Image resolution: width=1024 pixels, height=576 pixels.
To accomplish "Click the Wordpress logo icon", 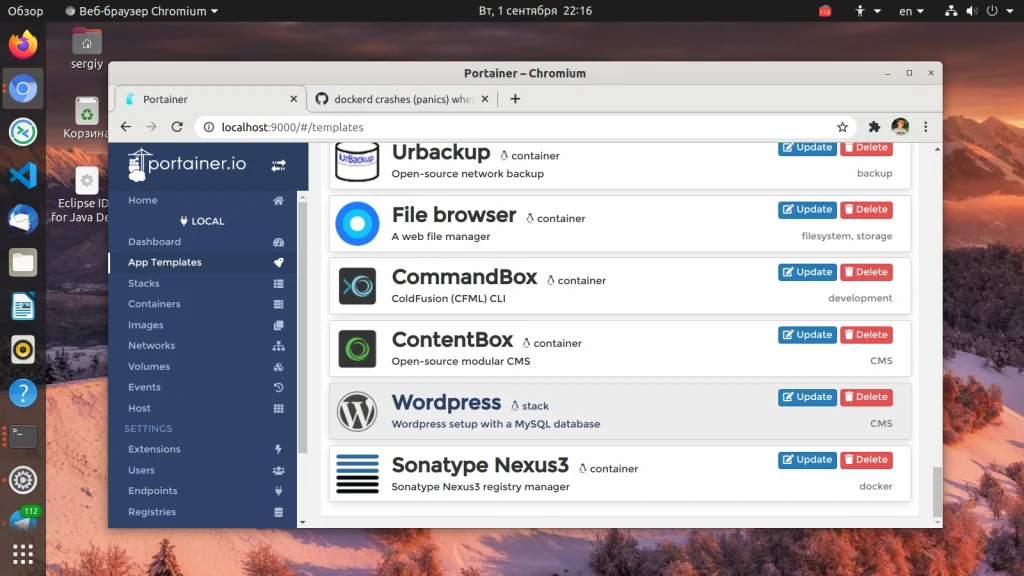I will click(357, 411).
